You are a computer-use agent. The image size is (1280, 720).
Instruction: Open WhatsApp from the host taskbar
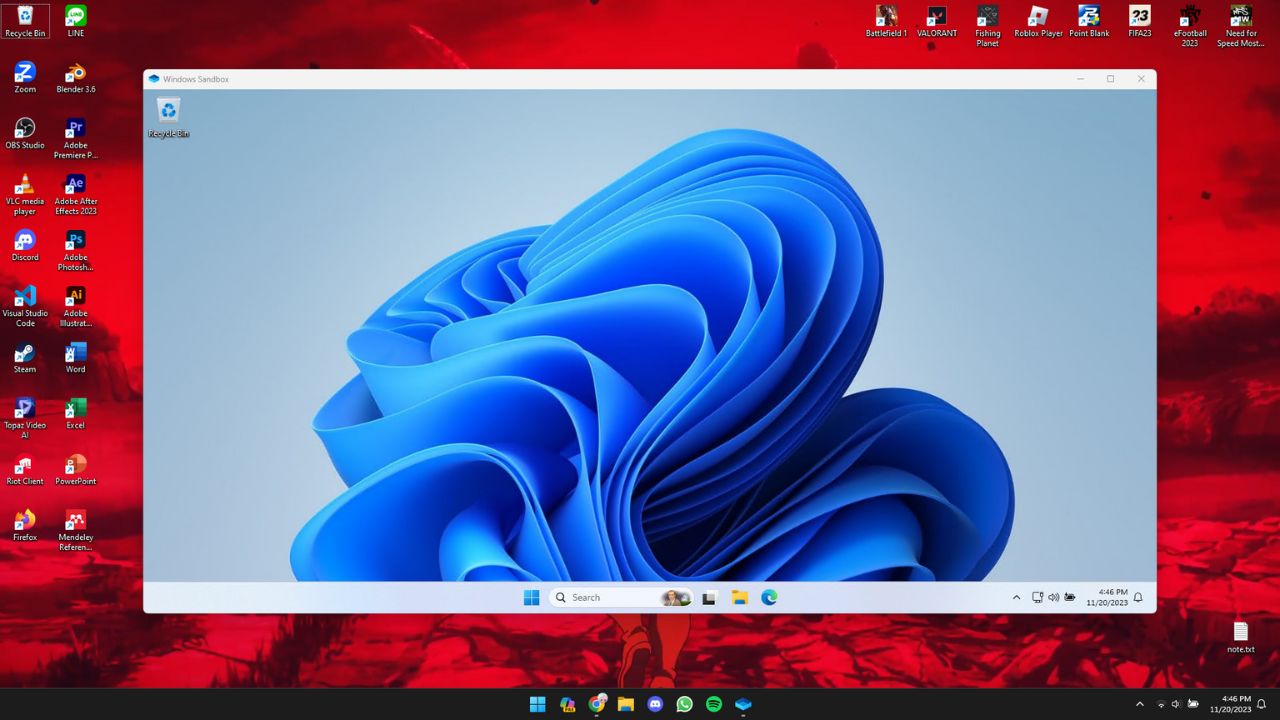tap(684, 704)
